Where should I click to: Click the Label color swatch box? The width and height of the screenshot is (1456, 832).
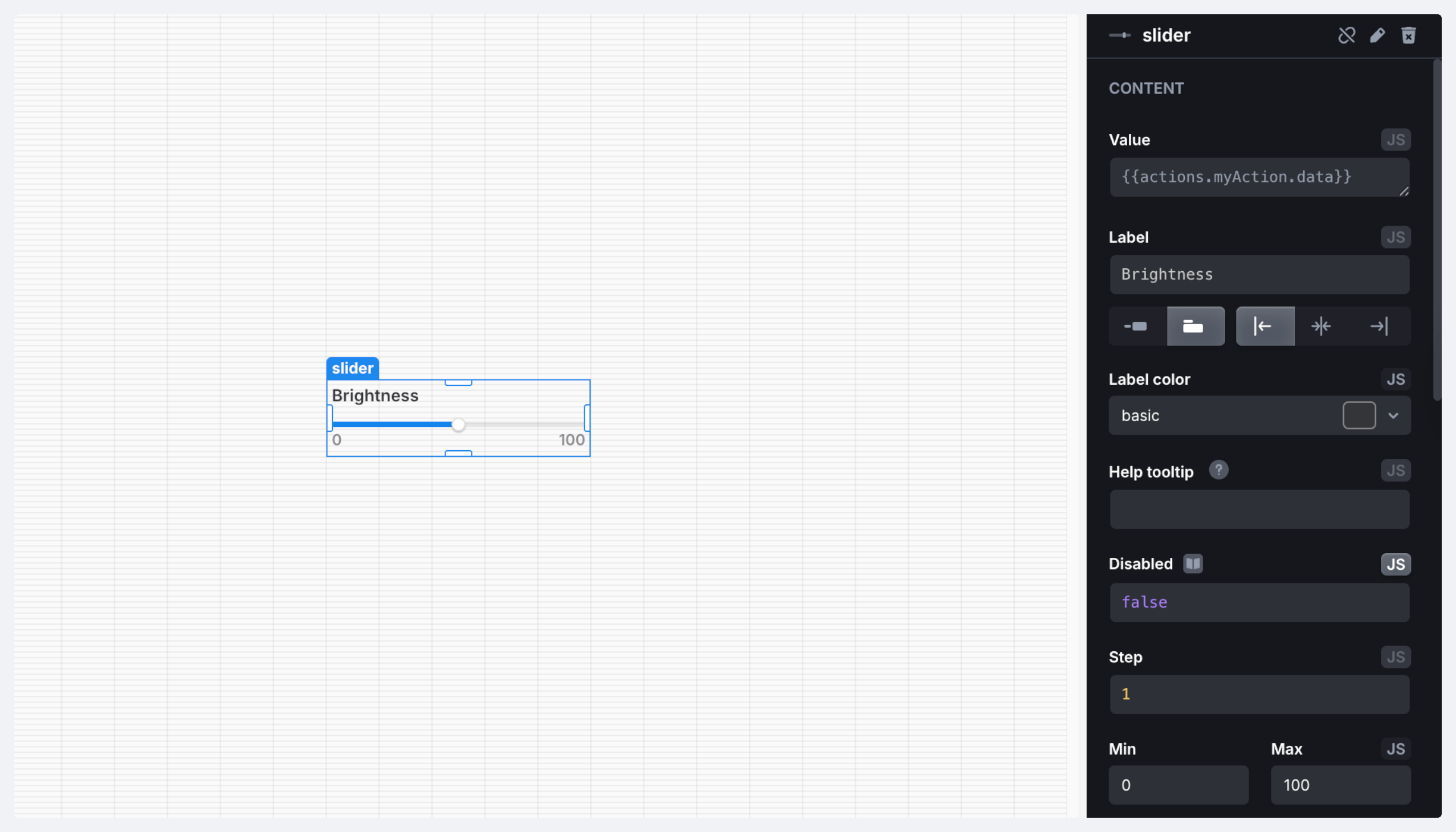(x=1358, y=415)
